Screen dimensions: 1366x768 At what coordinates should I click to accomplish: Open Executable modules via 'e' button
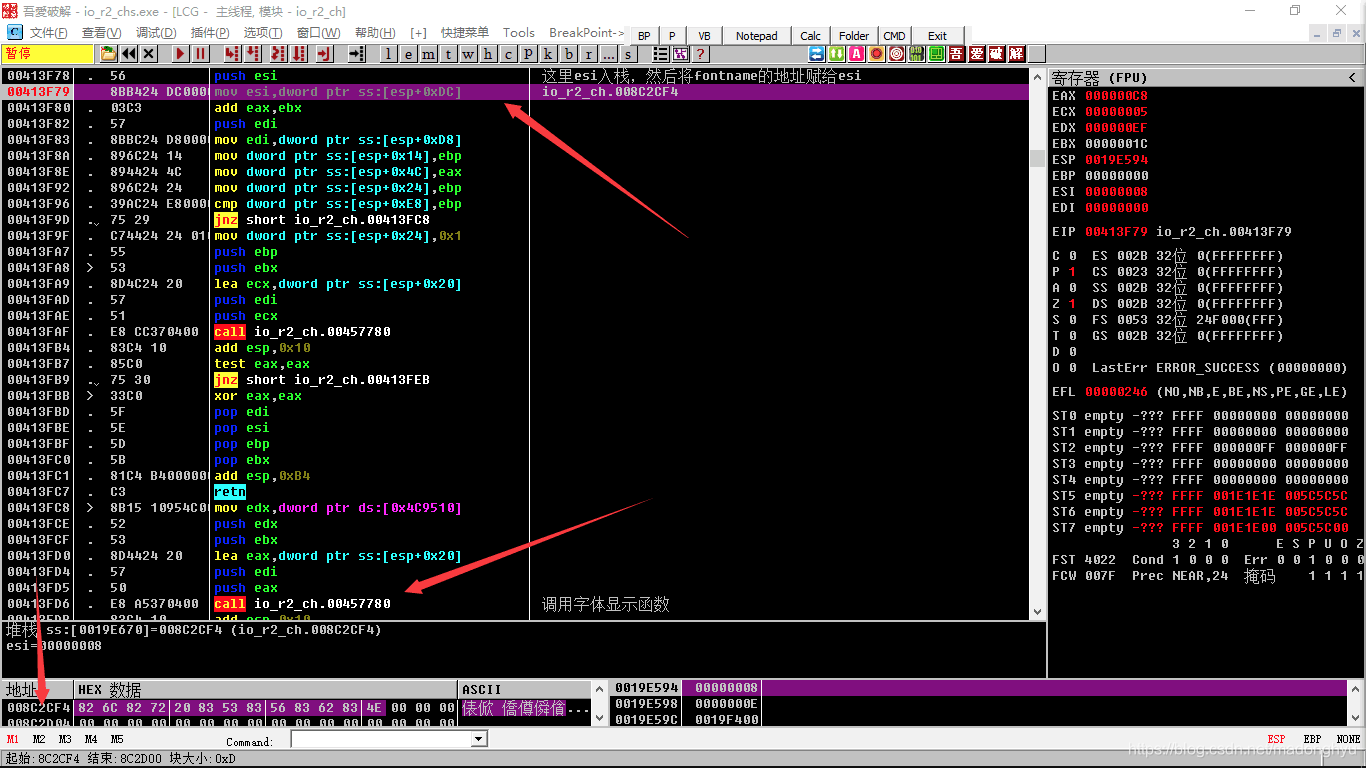point(408,54)
